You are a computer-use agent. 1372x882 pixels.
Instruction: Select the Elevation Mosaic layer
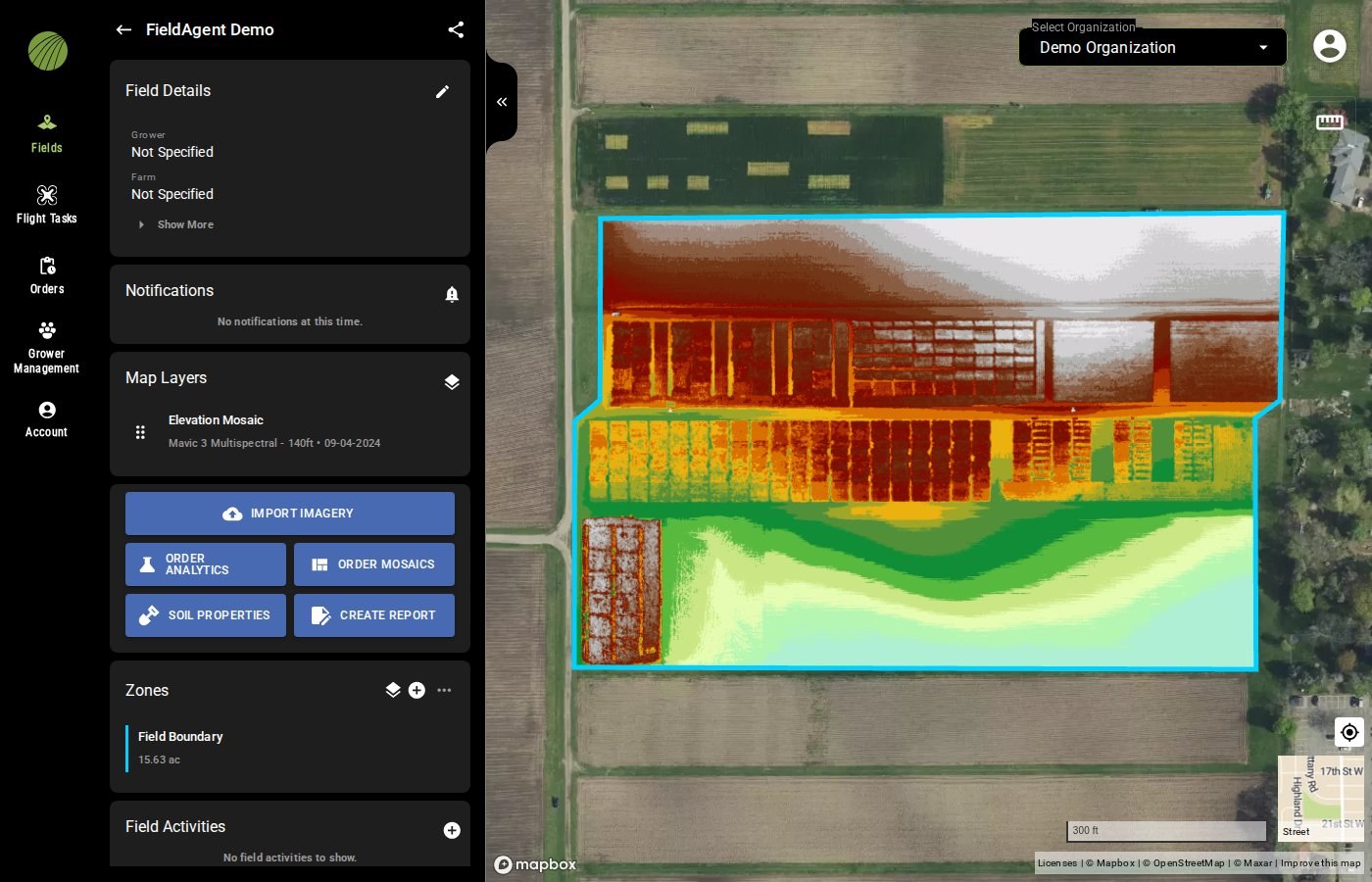click(290, 431)
